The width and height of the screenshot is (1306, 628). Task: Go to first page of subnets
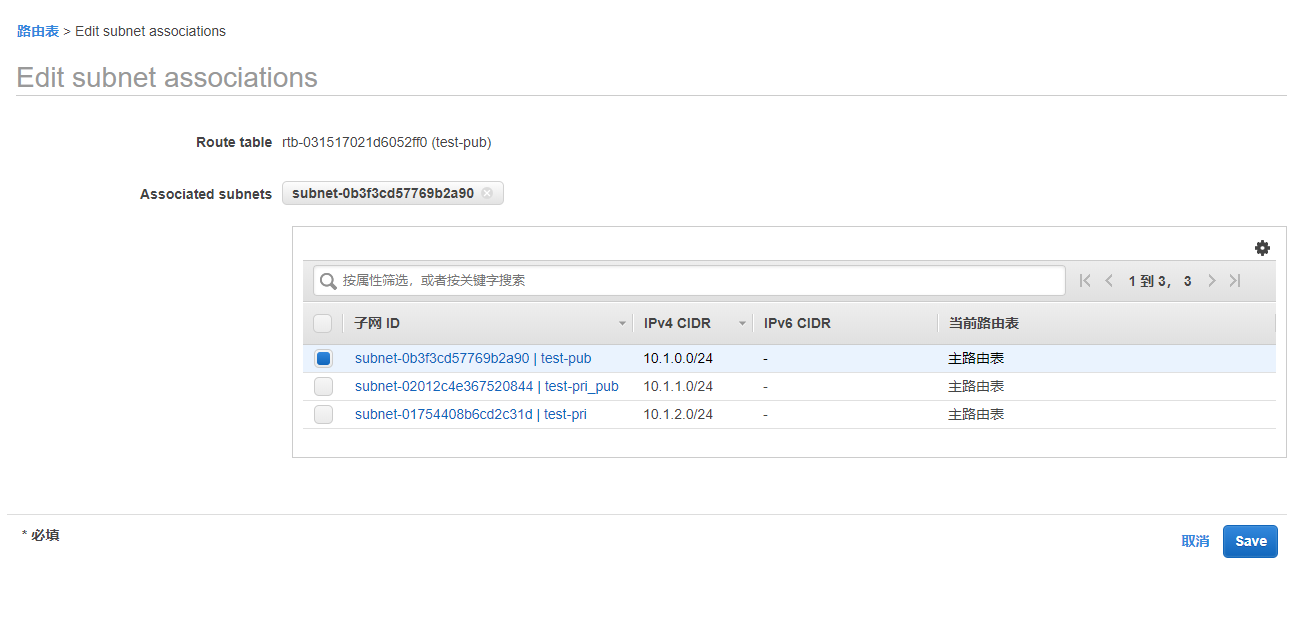[1085, 281]
